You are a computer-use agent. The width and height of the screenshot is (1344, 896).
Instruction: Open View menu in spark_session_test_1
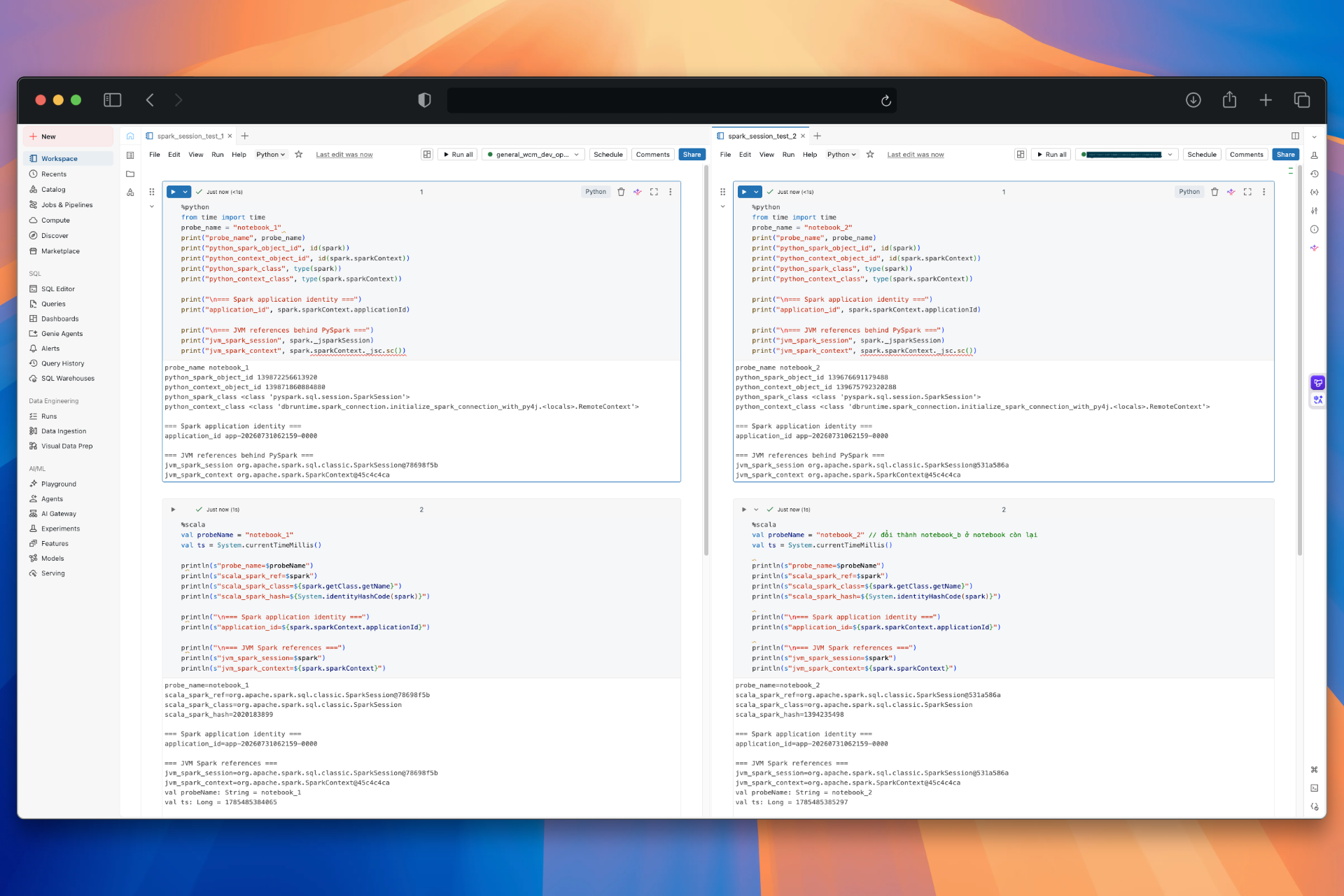196,155
